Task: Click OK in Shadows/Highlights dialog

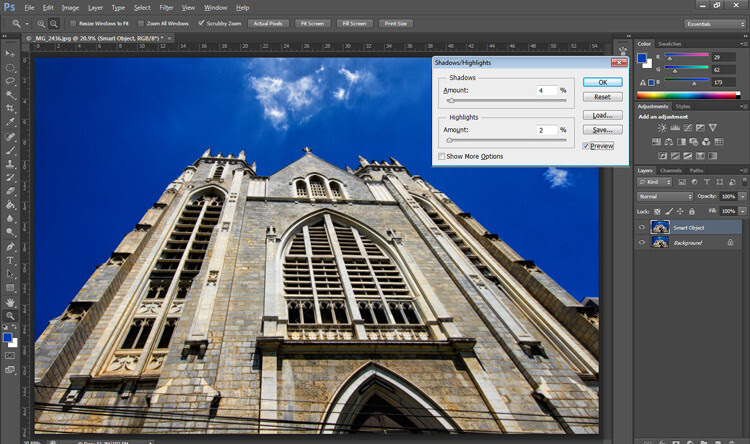Action: [603, 82]
